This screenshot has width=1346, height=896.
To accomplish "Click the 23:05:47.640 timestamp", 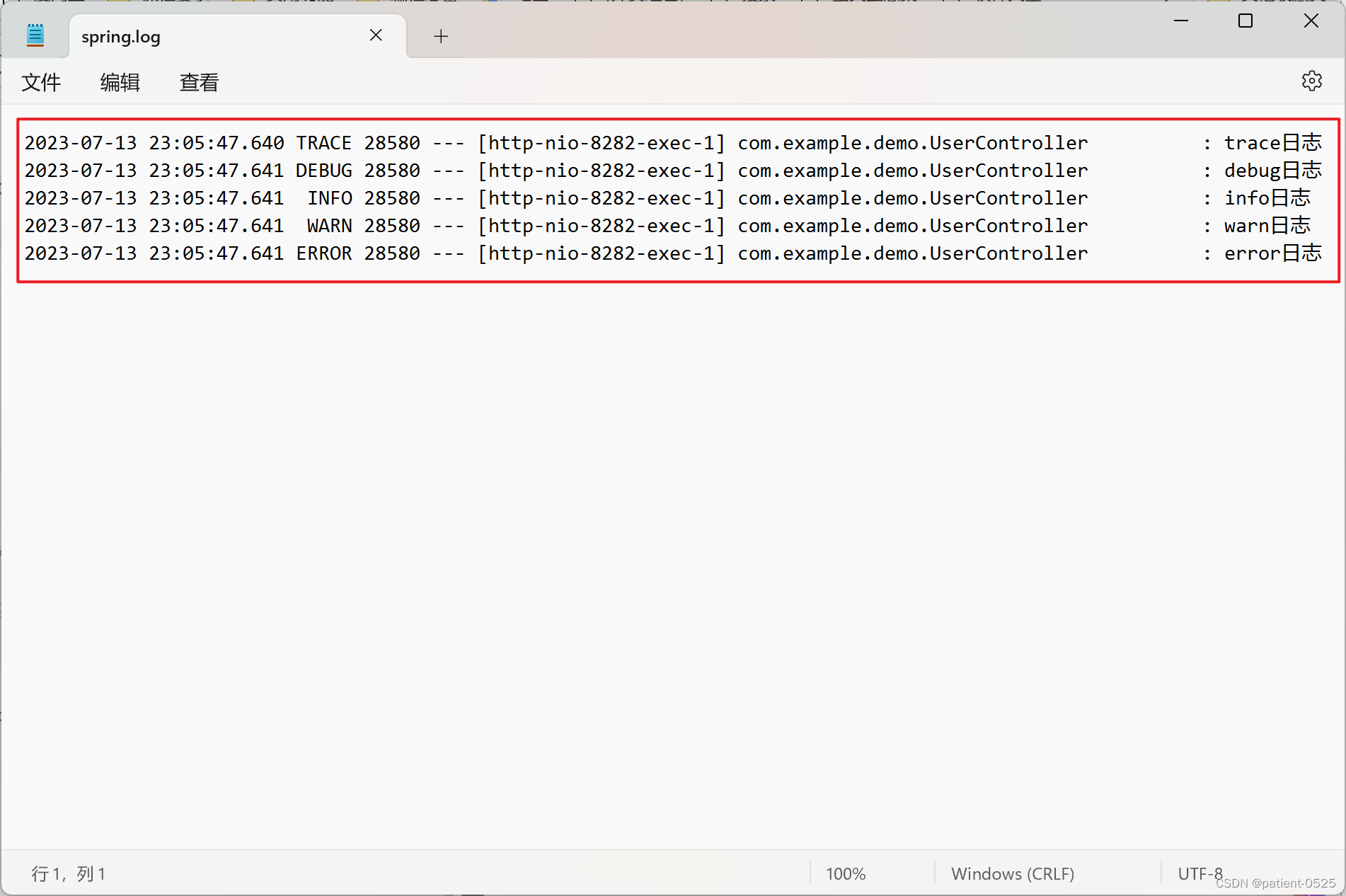I will tap(217, 143).
